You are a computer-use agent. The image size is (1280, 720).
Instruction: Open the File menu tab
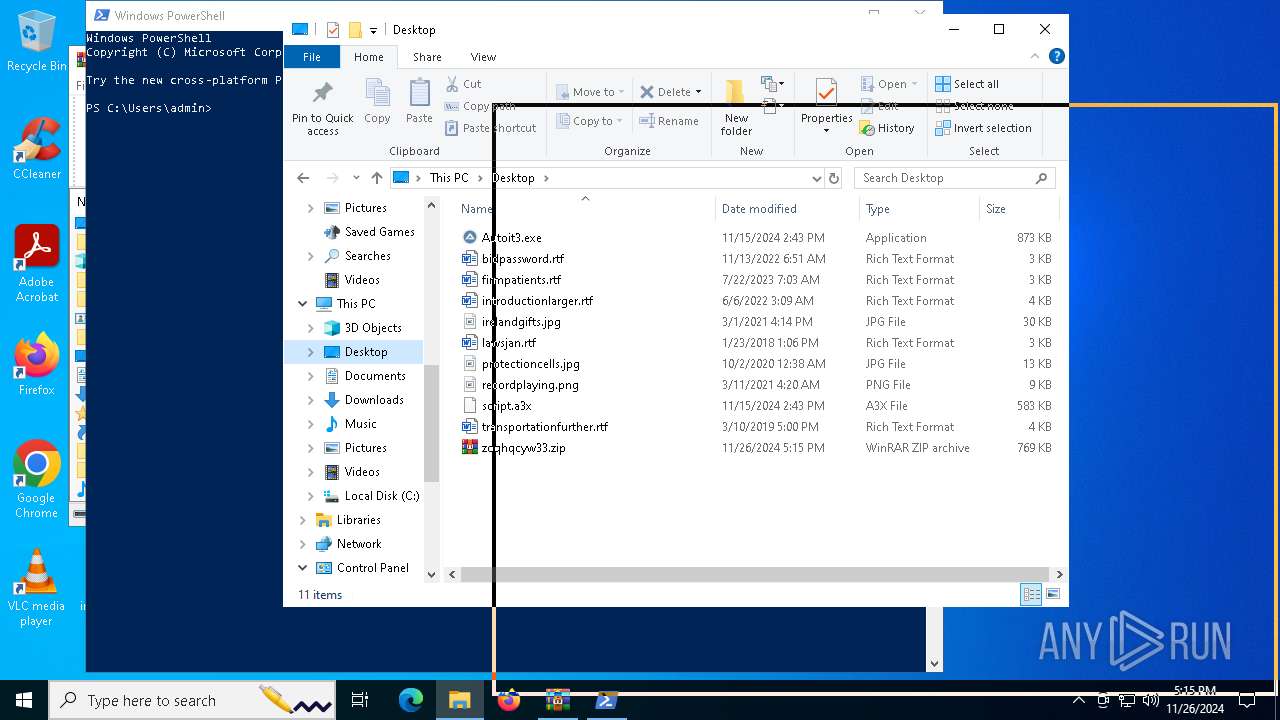tap(312, 57)
